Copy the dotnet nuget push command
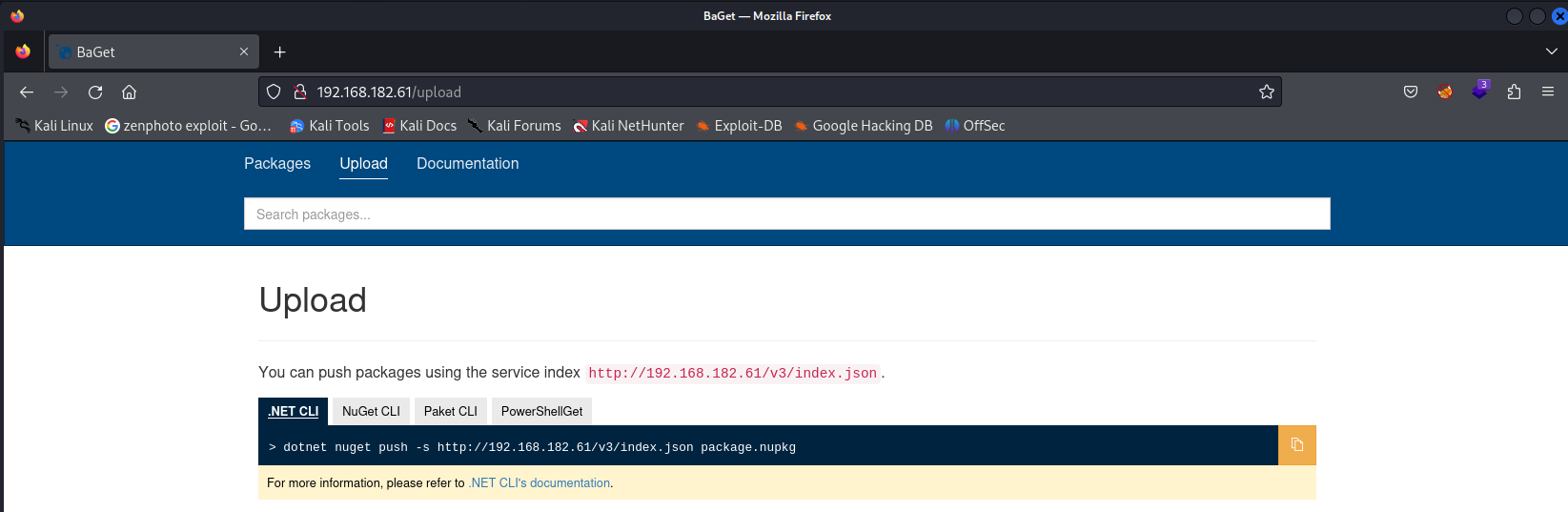1568x512 pixels. coord(1296,445)
